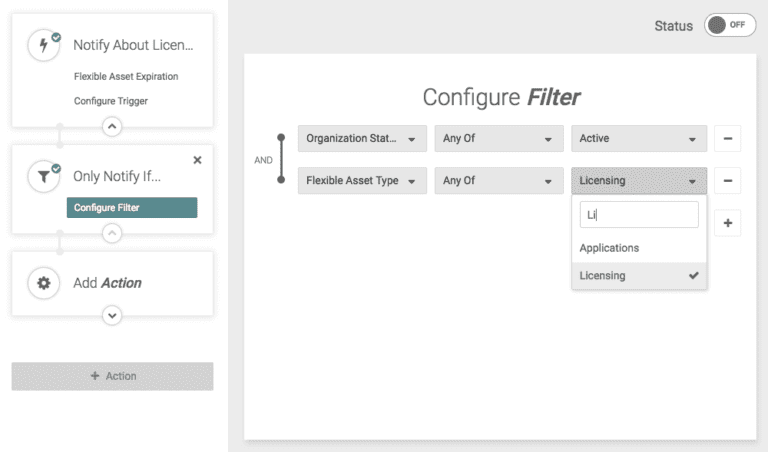Click the dropdown search input field
Image resolution: width=768 pixels, height=452 pixels.
639,215
